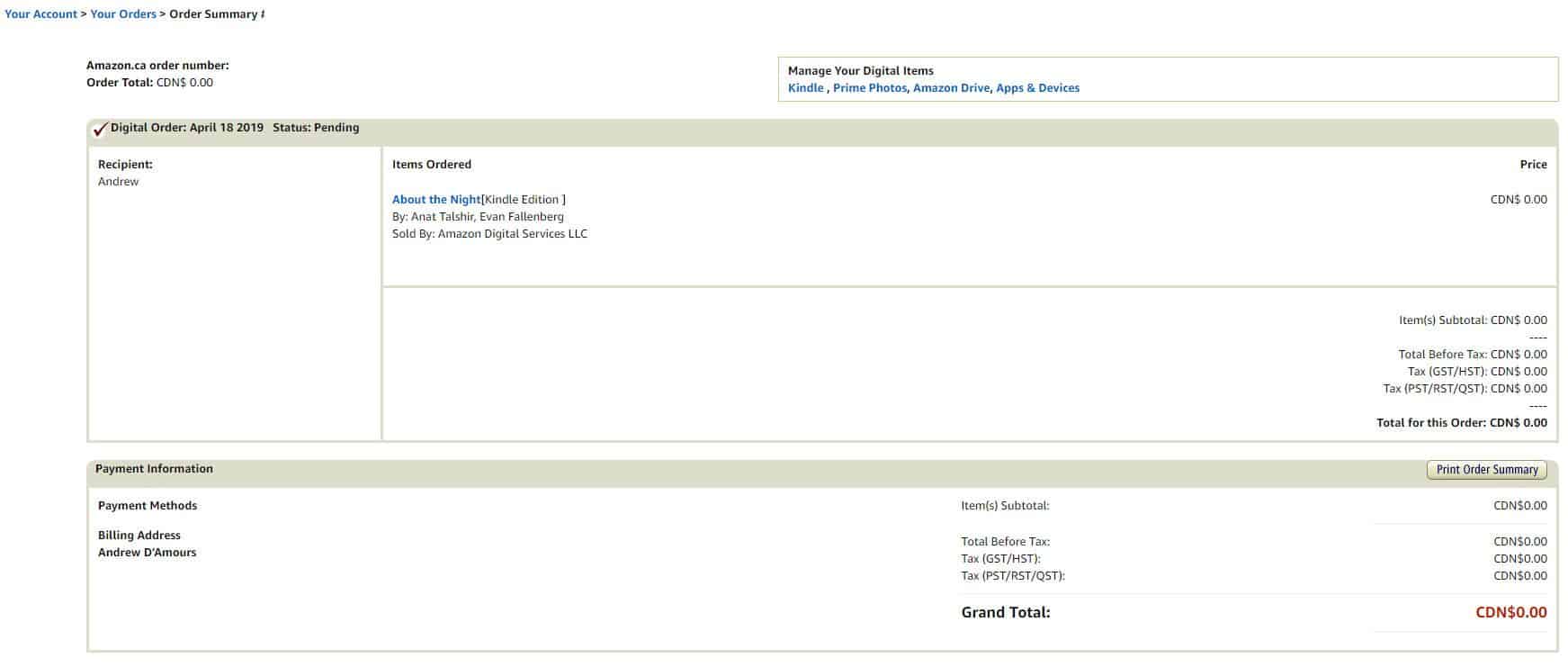Image resolution: width=1568 pixels, height=667 pixels.
Task: Select the red Grand Total CDN$0.00 amount
Action: point(1511,613)
